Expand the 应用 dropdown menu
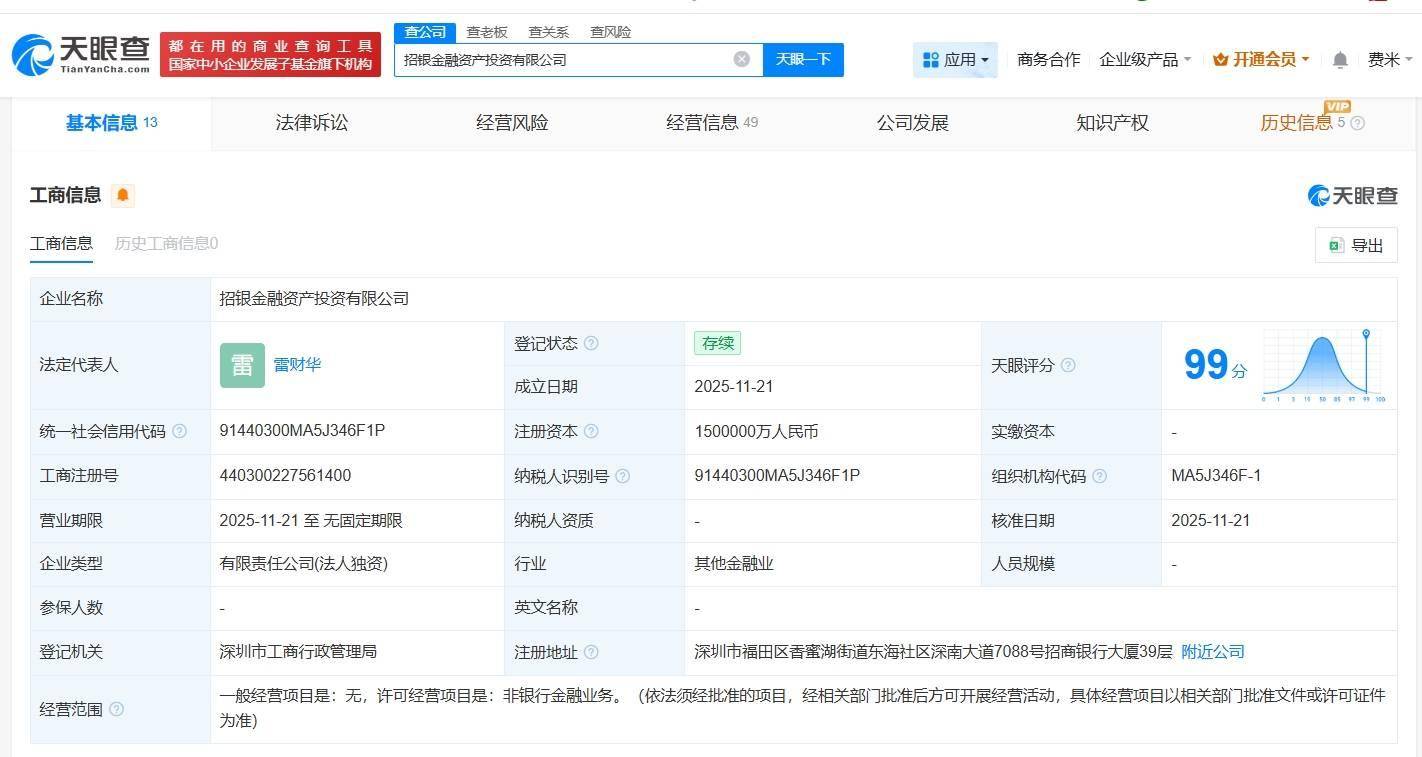The height and width of the screenshot is (757, 1422). tap(955, 60)
